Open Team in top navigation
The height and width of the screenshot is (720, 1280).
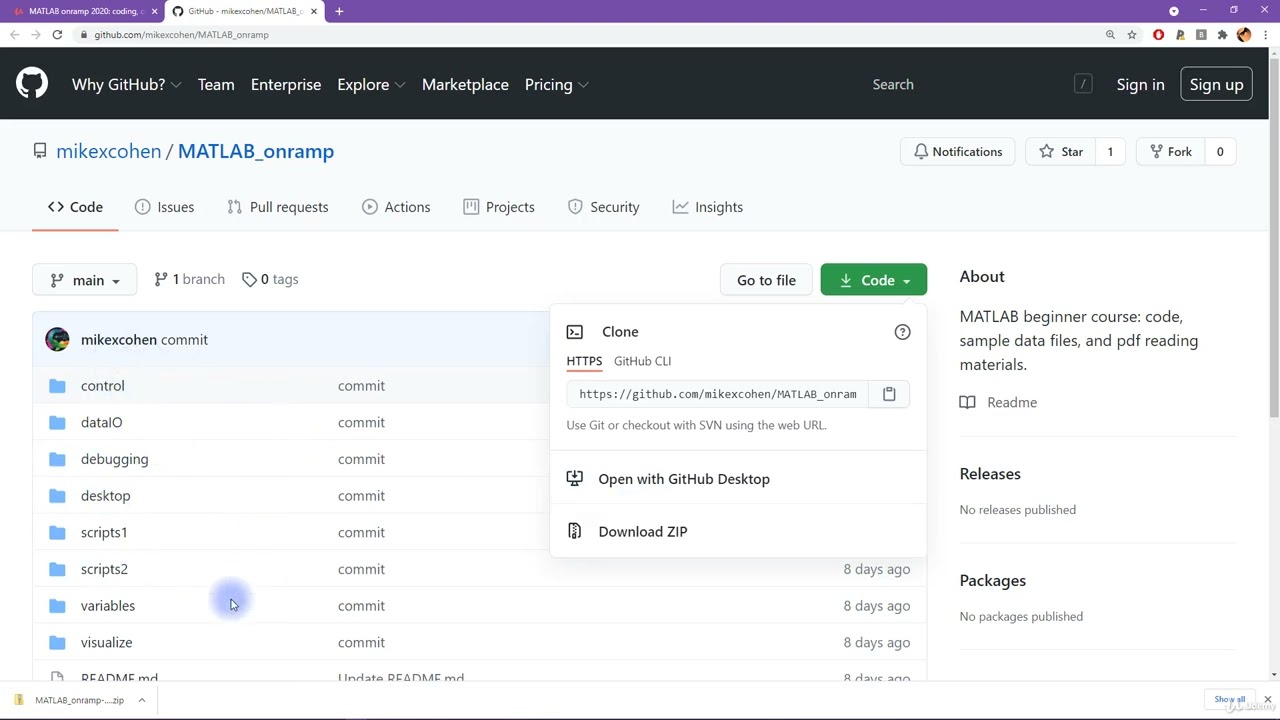point(216,85)
